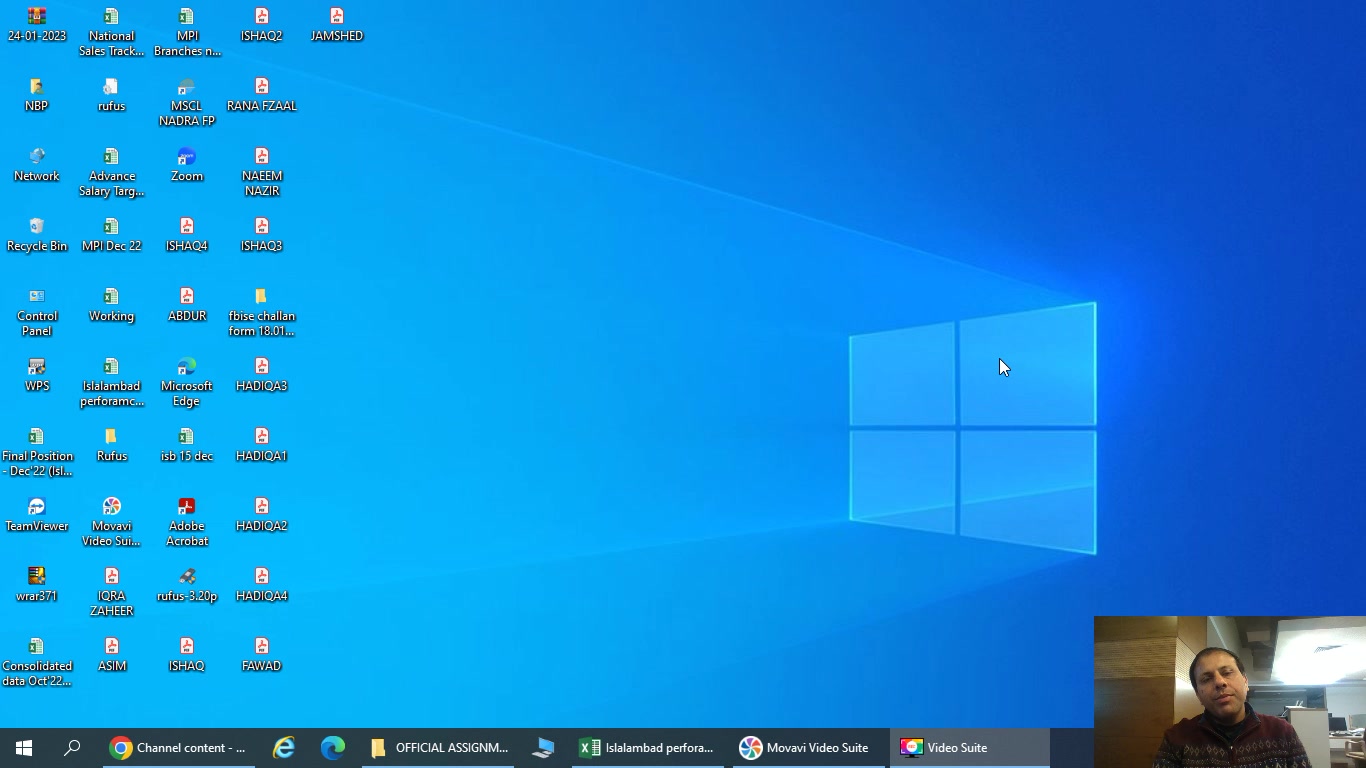The image size is (1366, 768).
Task: Open Internet Explorer from taskbar
Action: coord(284,748)
